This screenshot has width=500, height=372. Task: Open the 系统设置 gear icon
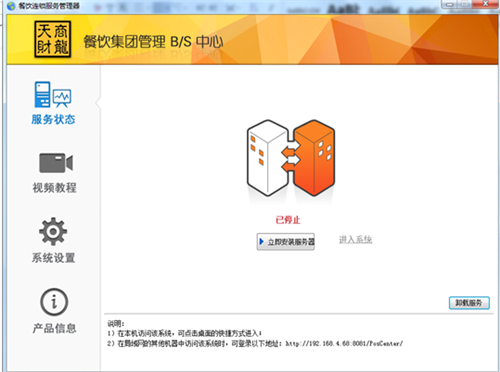53,231
